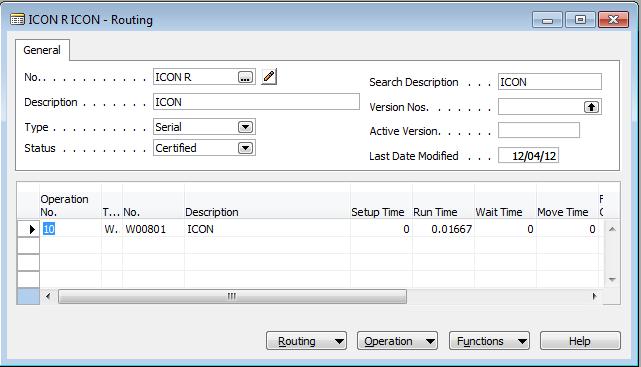Click the Run Time value 0.01667
The height and width of the screenshot is (367, 641).
pos(443,229)
